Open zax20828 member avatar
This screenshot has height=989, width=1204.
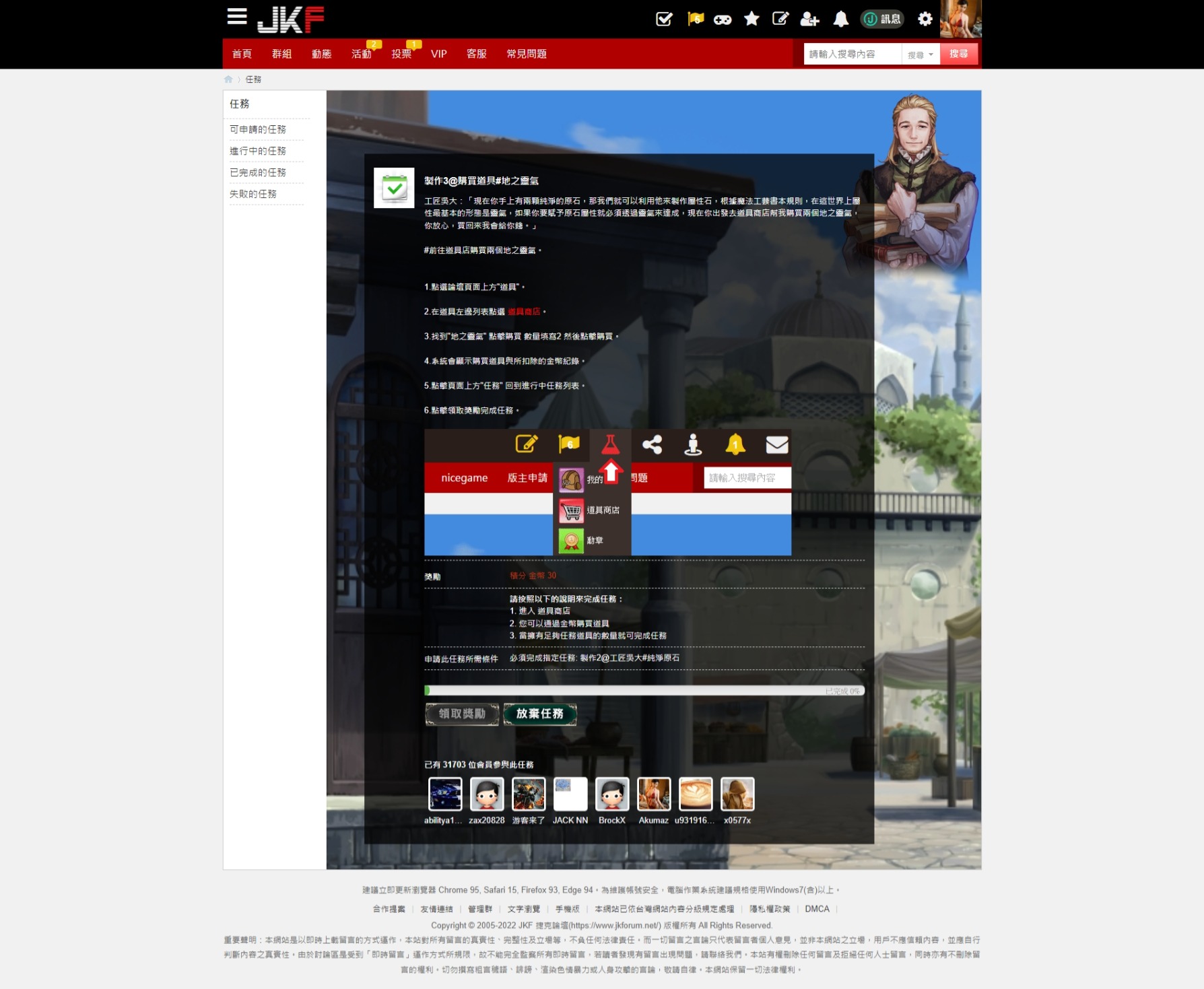487,794
